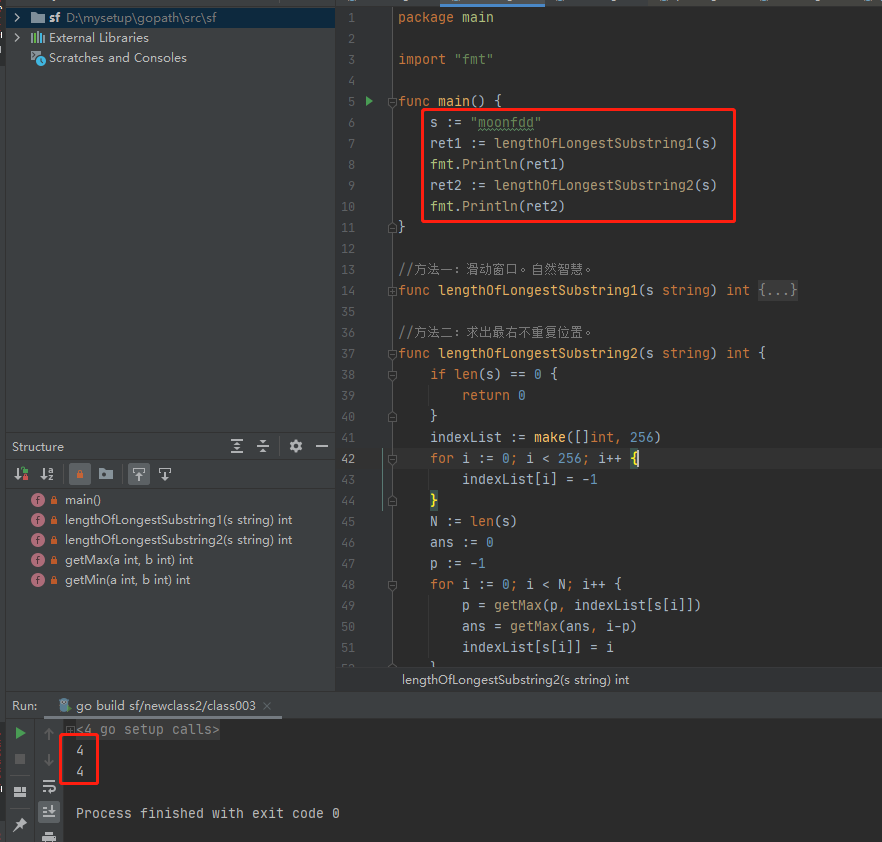Open Structure panel settings gear

[x=296, y=447]
